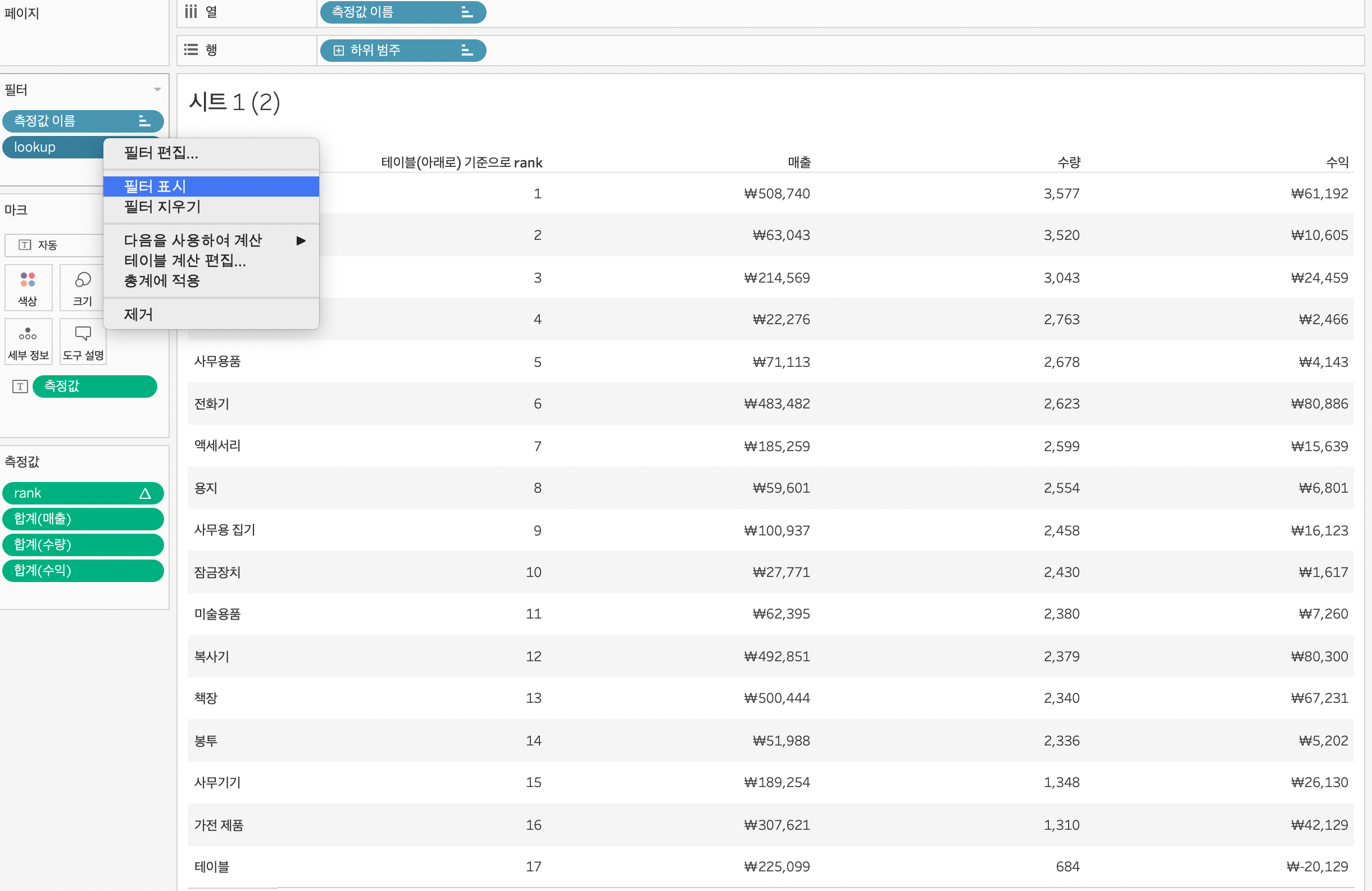Open the filter shelf dropdown arrow

[x=157, y=90]
